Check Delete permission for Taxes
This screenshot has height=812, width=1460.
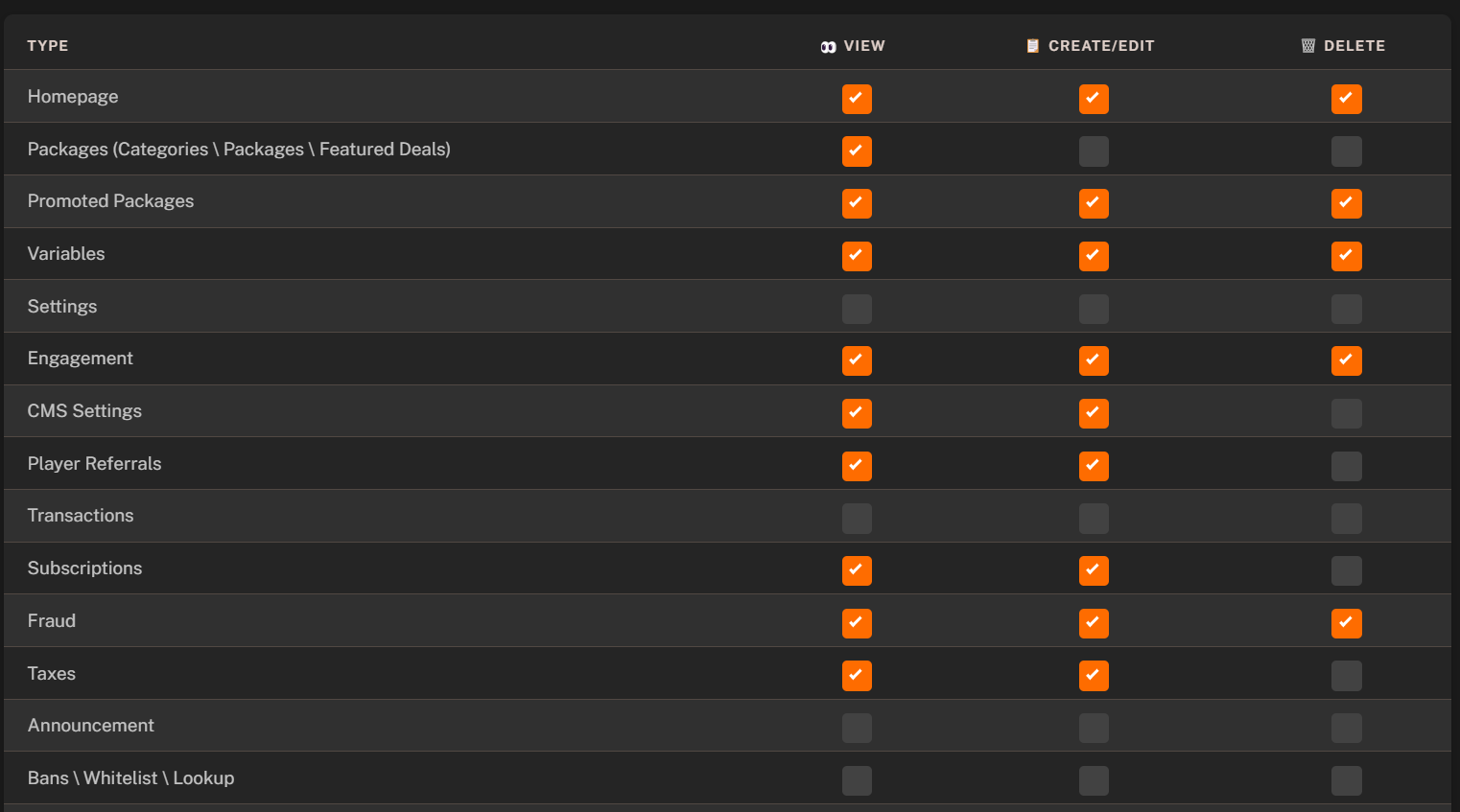1347,676
